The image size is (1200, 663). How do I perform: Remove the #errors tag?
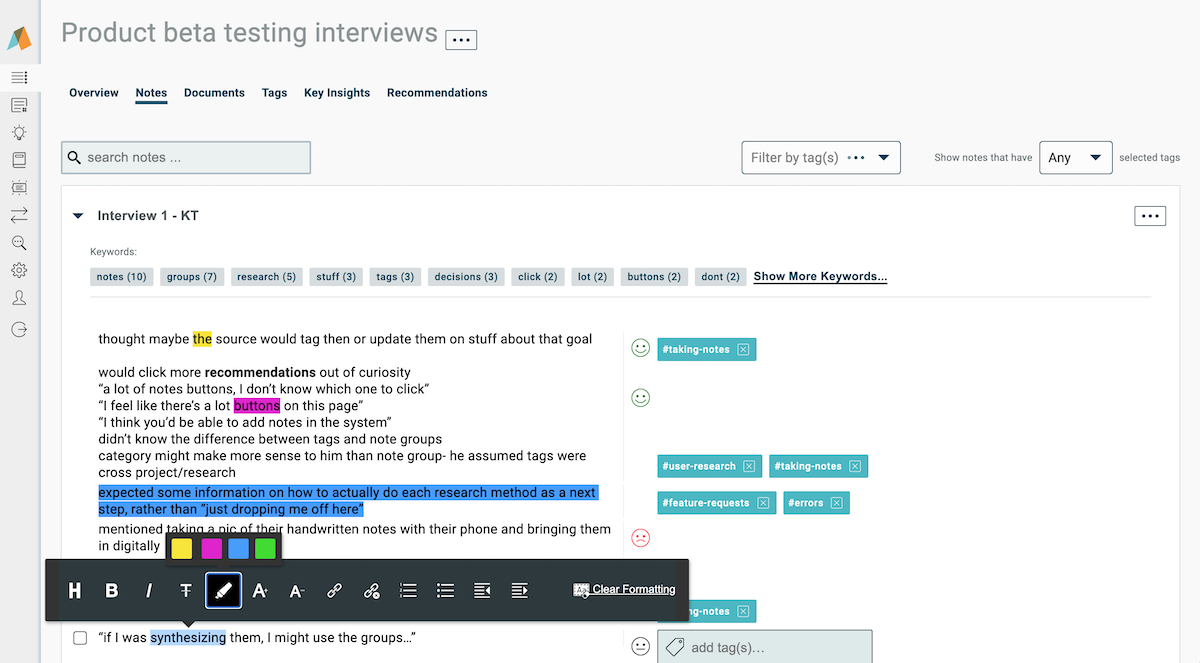837,503
